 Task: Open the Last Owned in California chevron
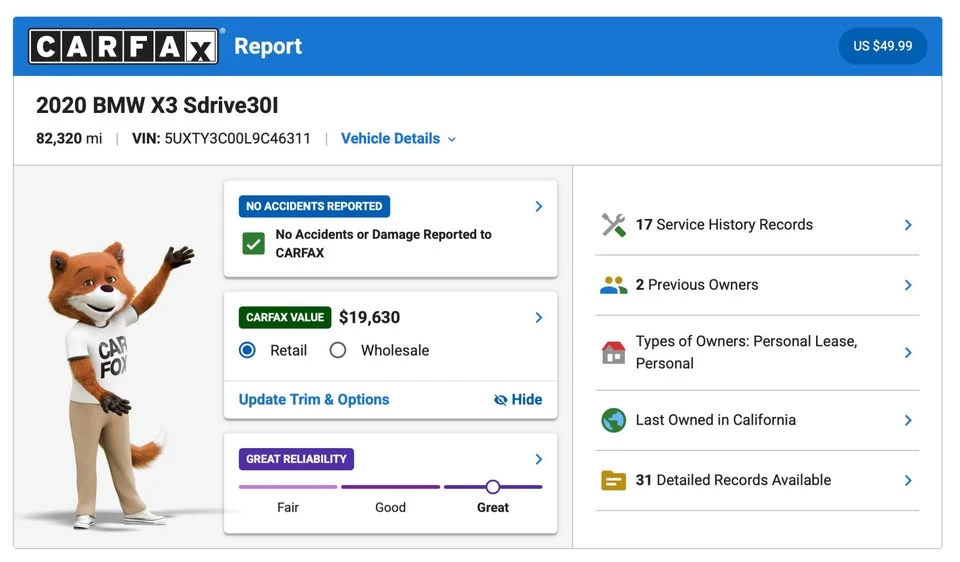click(x=908, y=421)
